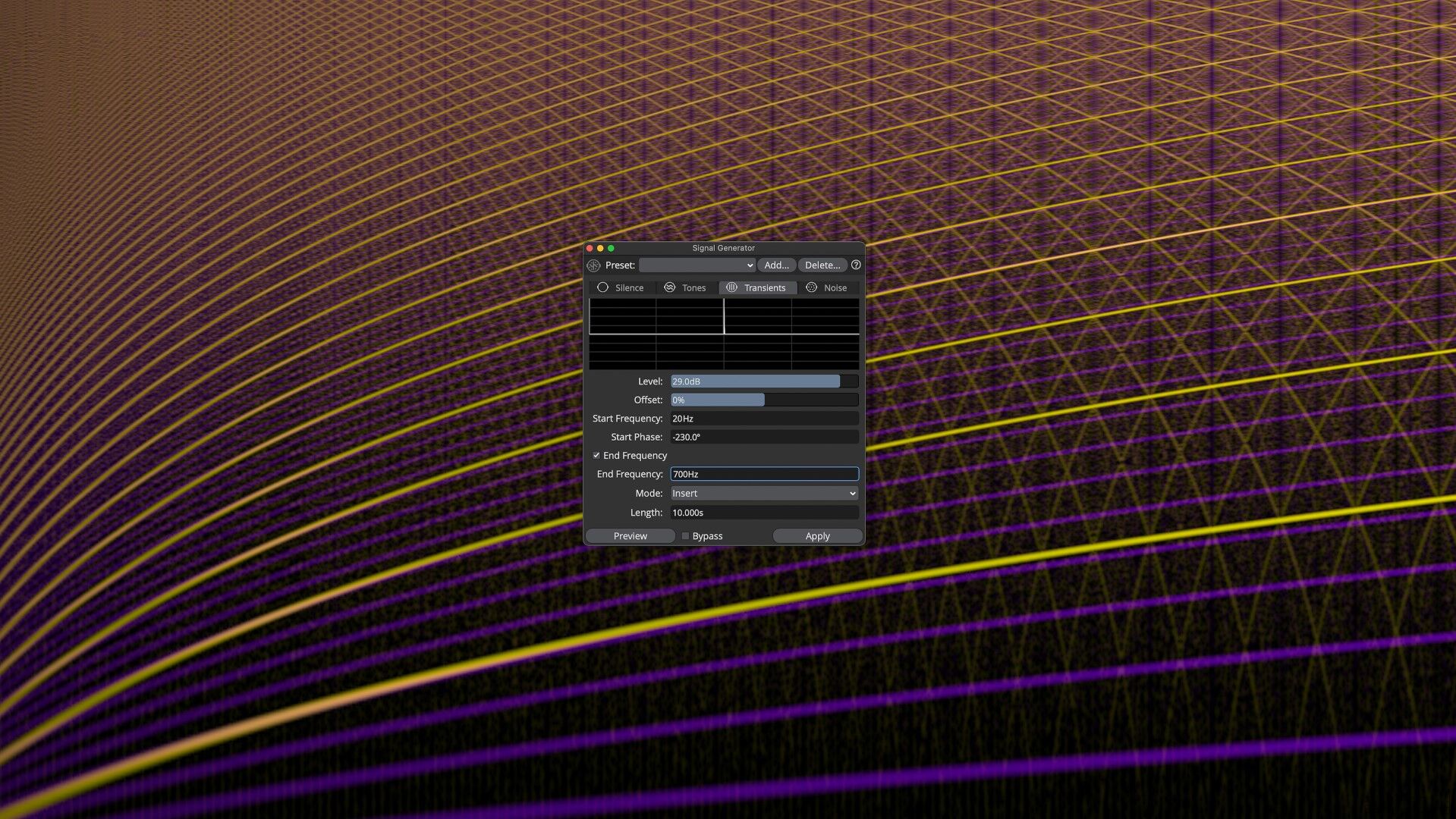Viewport: 1456px width, 819px height.
Task: Click the Start Phase field -230.0°
Action: (764, 437)
